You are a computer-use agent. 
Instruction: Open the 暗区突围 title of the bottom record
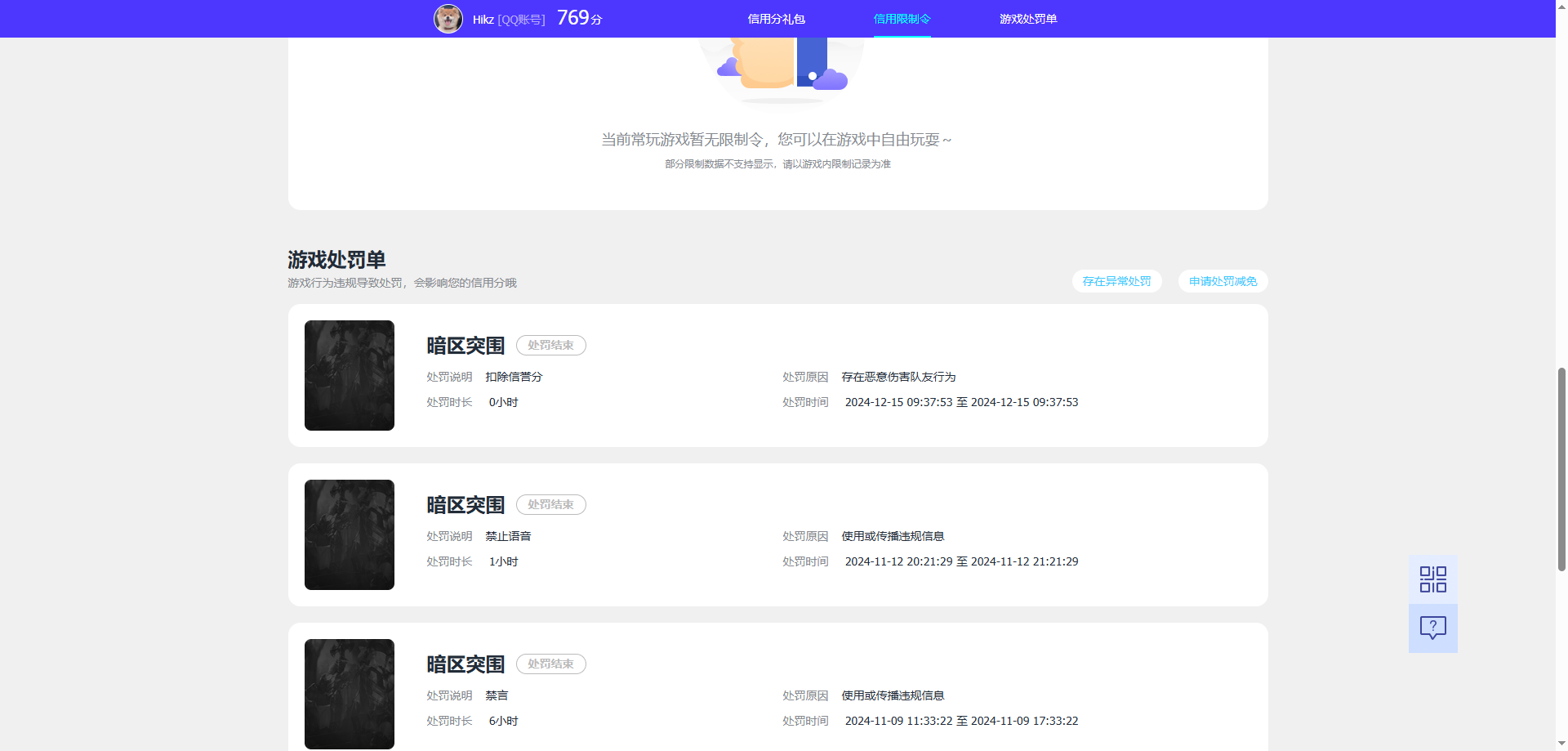click(x=465, y=664)
